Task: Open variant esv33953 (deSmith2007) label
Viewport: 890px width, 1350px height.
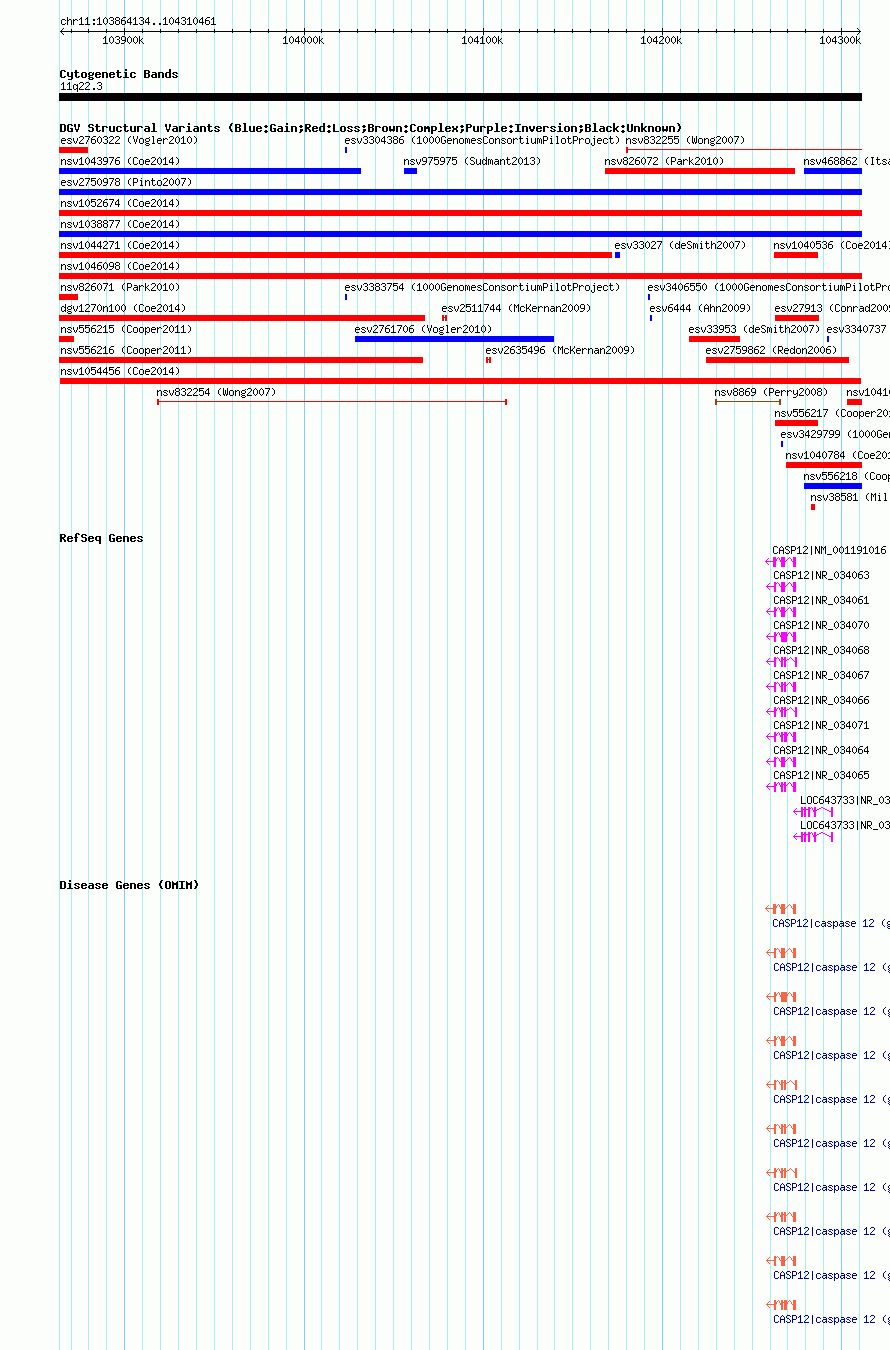Action: pyautogui.click(x=754, y=329)
